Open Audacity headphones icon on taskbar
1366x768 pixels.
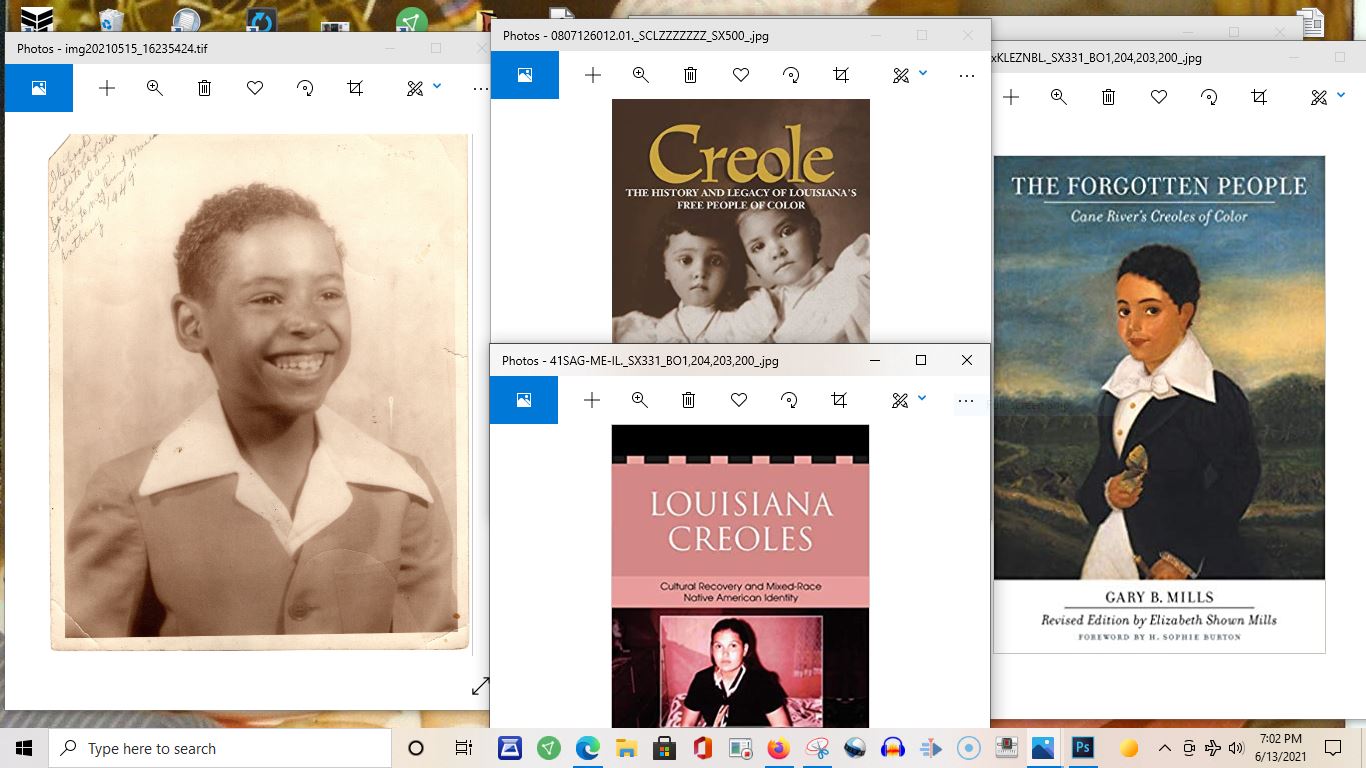(892, 748)
